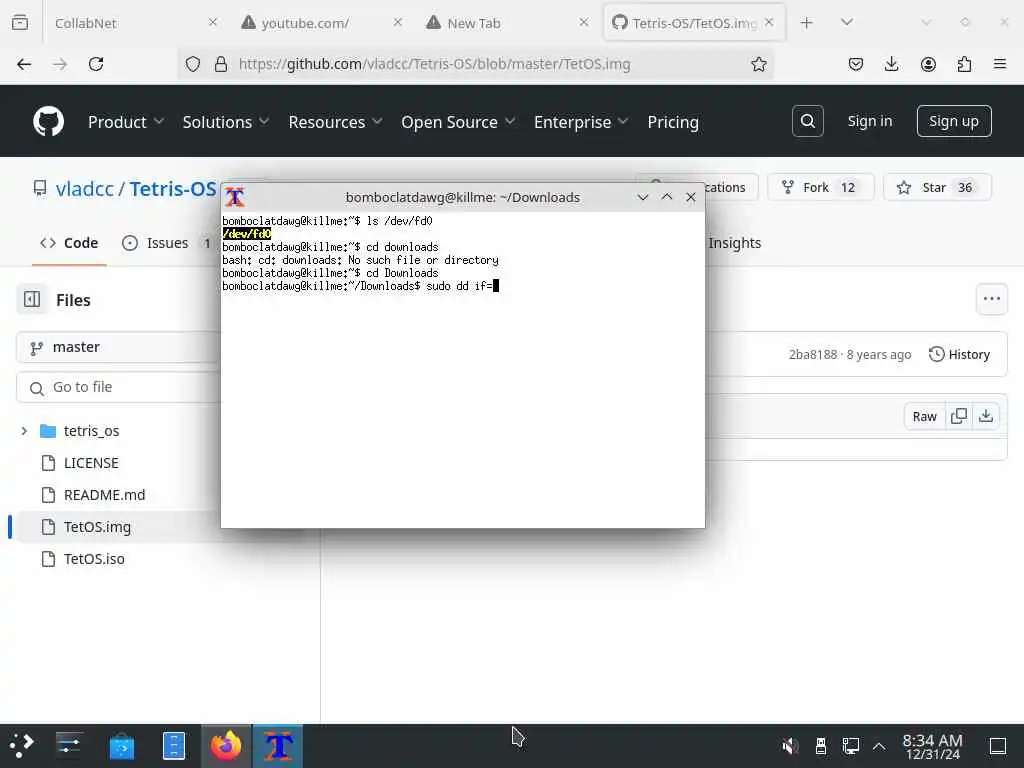The image size is (1024, 768).
Task: Star the Tetris-OS repository
Action: pyautogui.click(x=936, y=187)
